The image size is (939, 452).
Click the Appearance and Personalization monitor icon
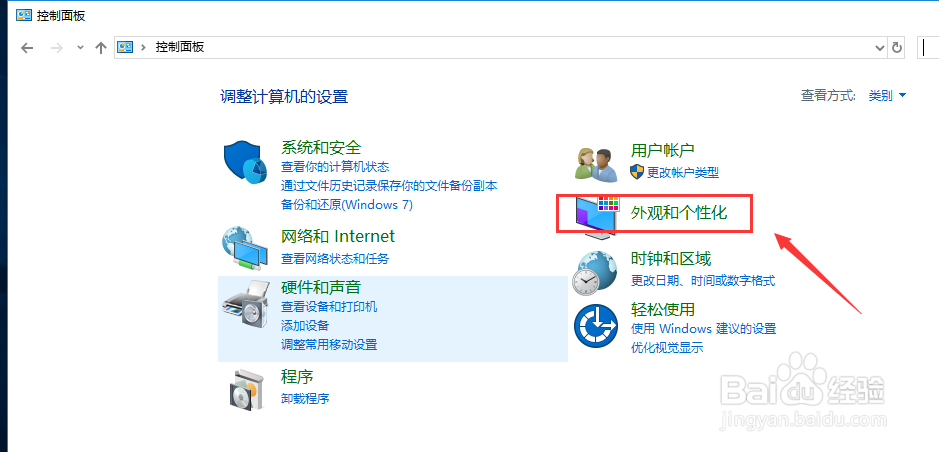(x=597, y=218)
